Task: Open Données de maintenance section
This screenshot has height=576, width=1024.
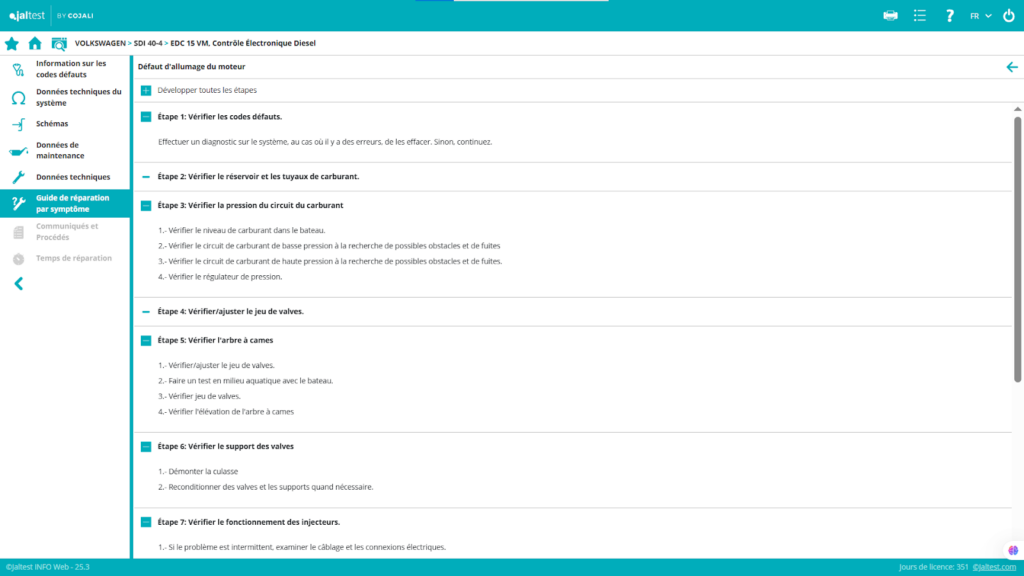Action: click(60, 150)
